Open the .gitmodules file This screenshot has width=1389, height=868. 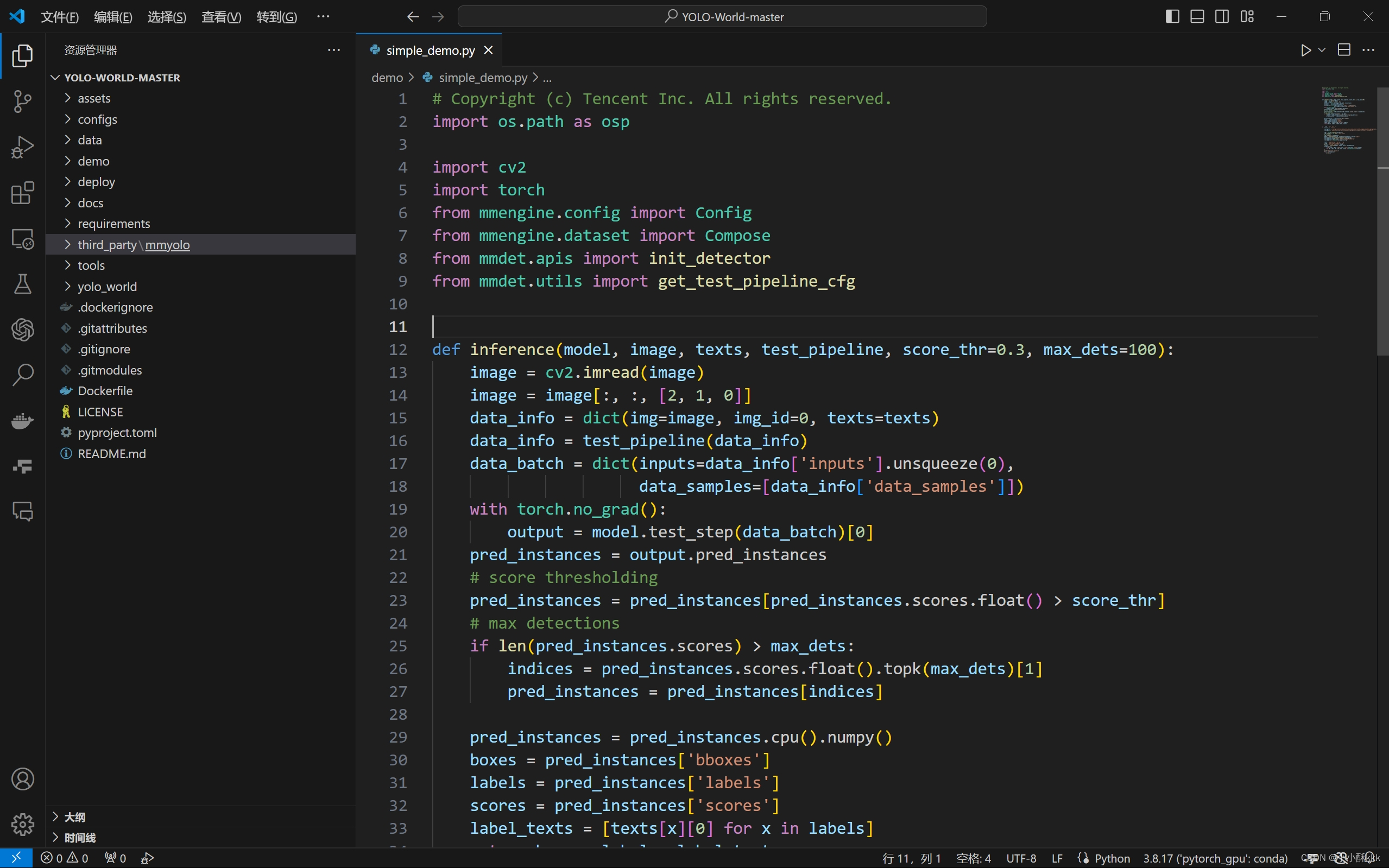tap(200, 370)
